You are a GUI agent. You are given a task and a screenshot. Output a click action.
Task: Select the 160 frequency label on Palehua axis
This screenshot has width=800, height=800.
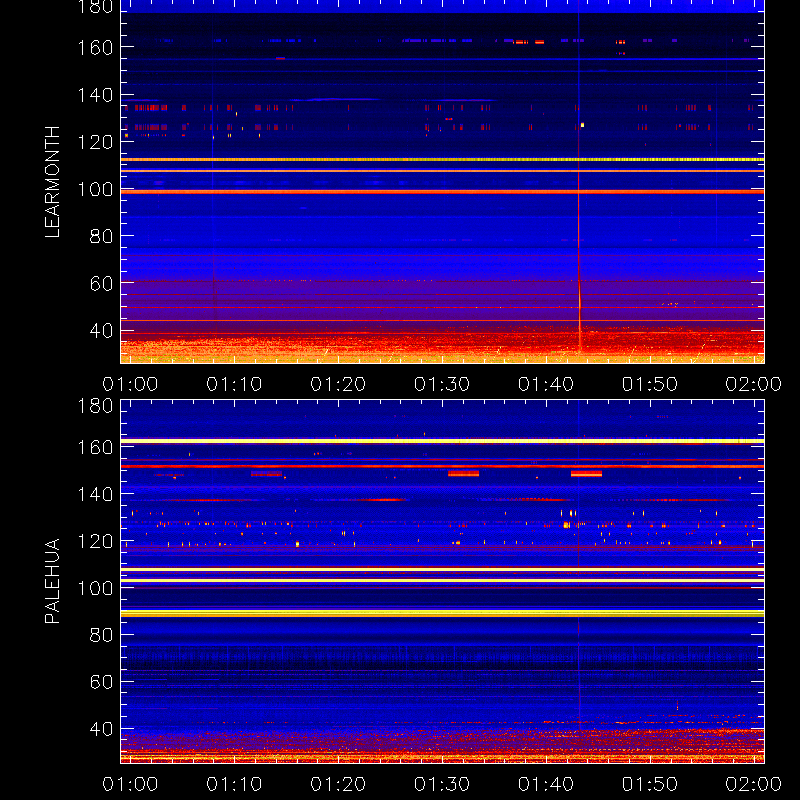coord(95,447)
